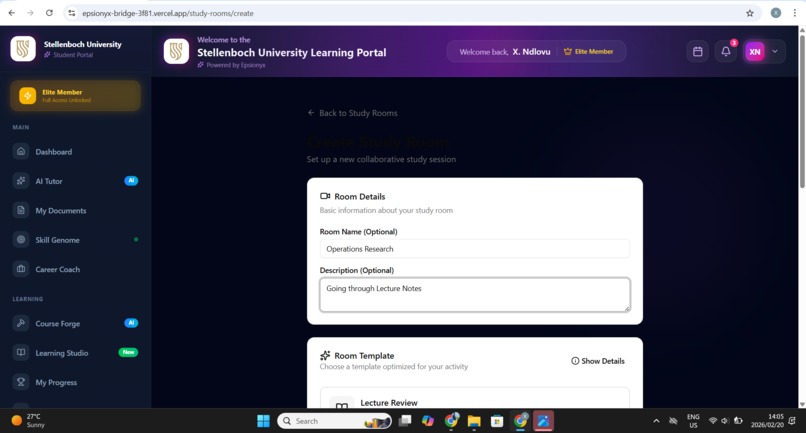Click the browser address bar URL
806x433 pixels.
click(x=168, y=13)
